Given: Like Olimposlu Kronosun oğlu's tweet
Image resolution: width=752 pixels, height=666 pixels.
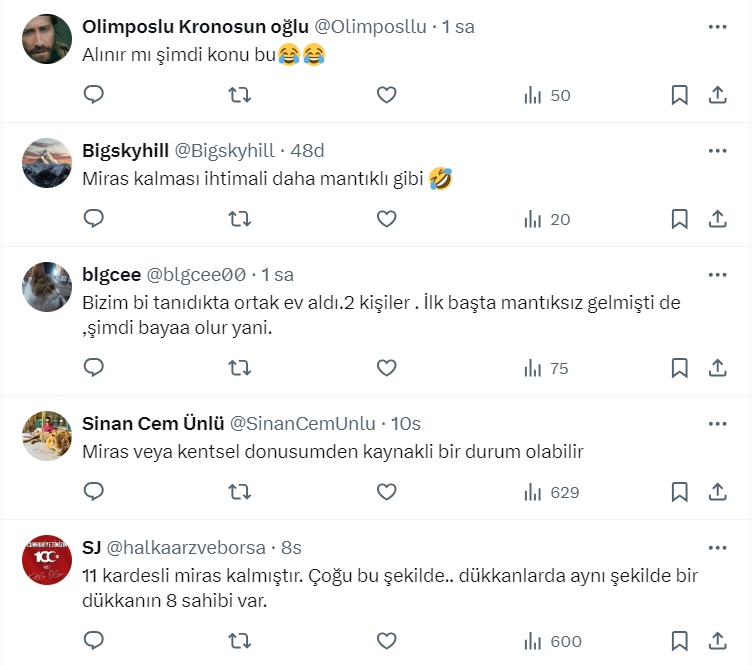Looking at the screenshot, I should click(x=387, y=95).
